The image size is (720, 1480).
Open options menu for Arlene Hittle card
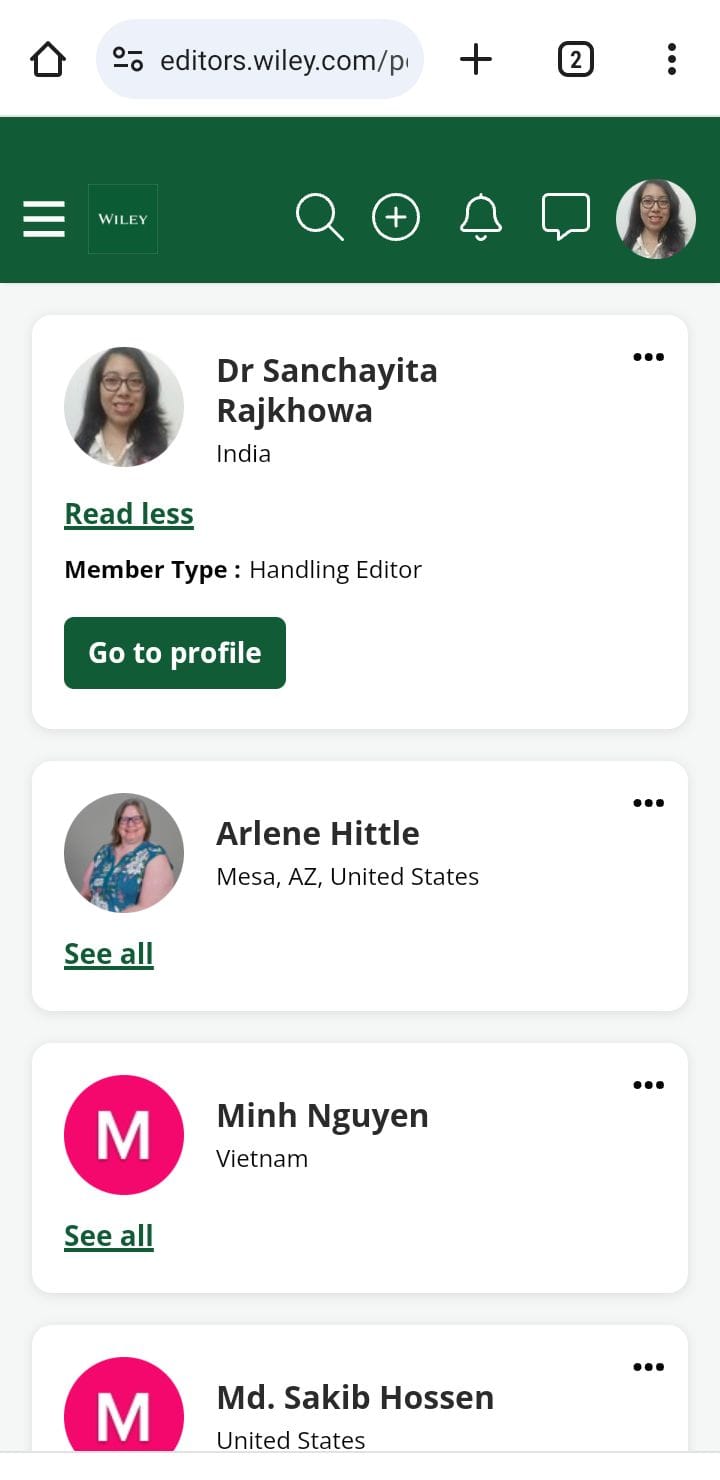[x=648, y=803]
